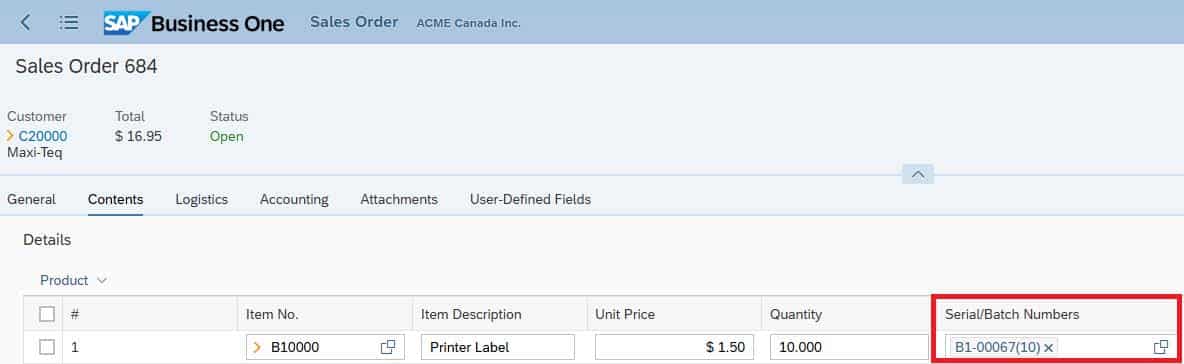Open customer C20000 link
The width and height of the screenshot is (1184, 364).
[x=43, y=136]
